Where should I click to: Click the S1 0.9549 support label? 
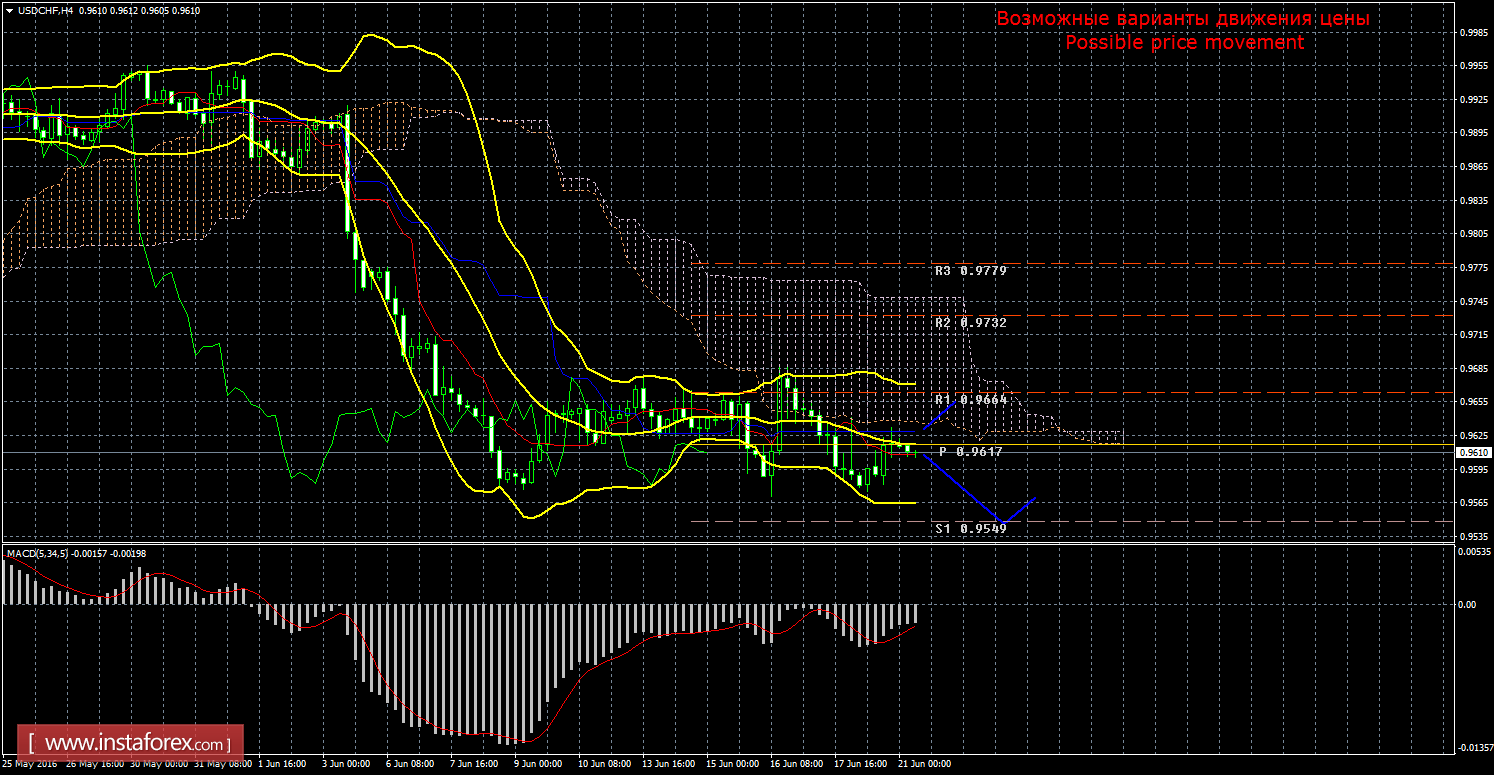(970, 528)
